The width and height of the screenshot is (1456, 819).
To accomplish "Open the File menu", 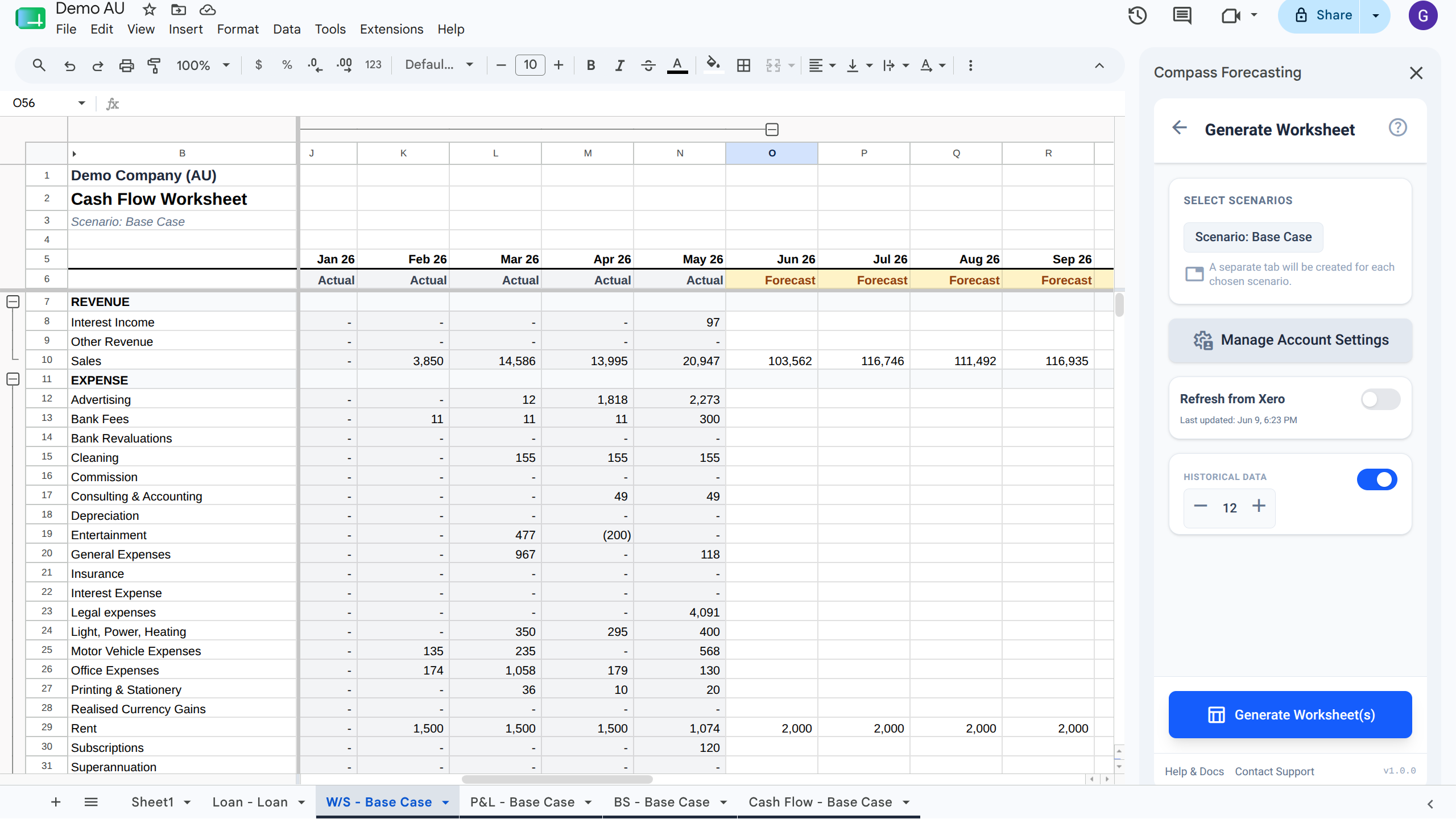I will pyautogui.click(x=66, y=29).
